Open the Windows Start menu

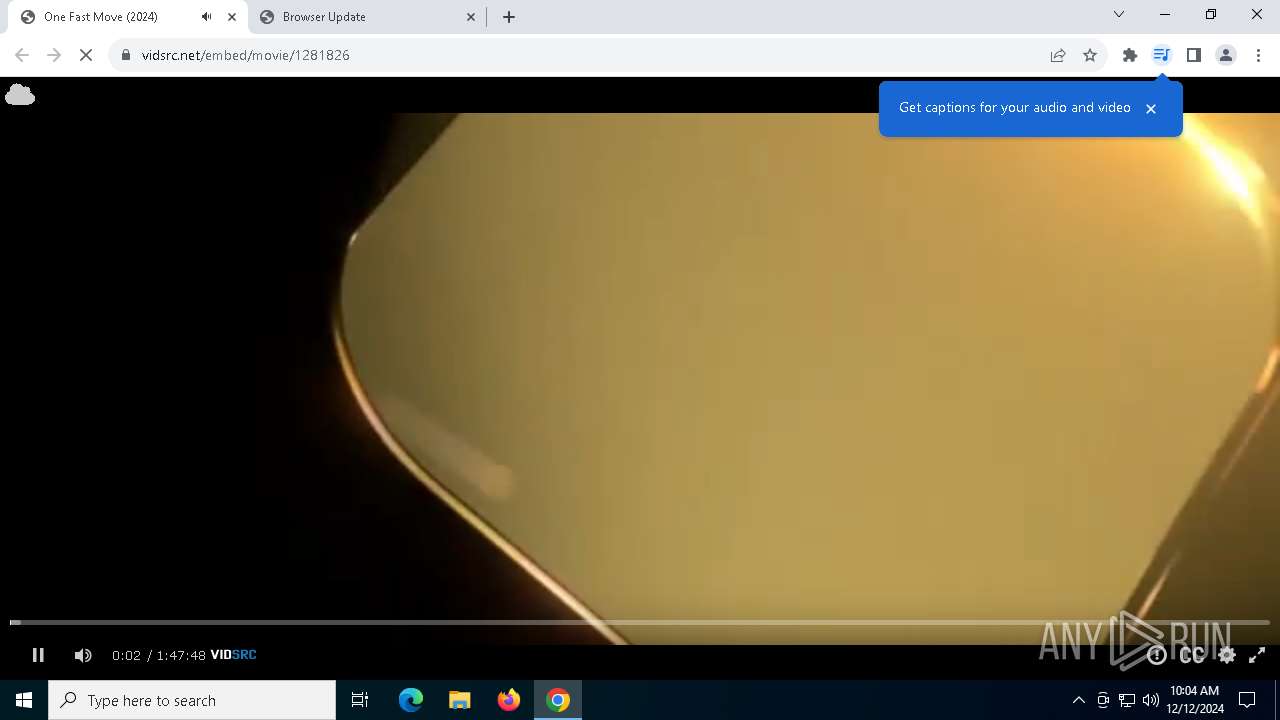tap(24, 700)
